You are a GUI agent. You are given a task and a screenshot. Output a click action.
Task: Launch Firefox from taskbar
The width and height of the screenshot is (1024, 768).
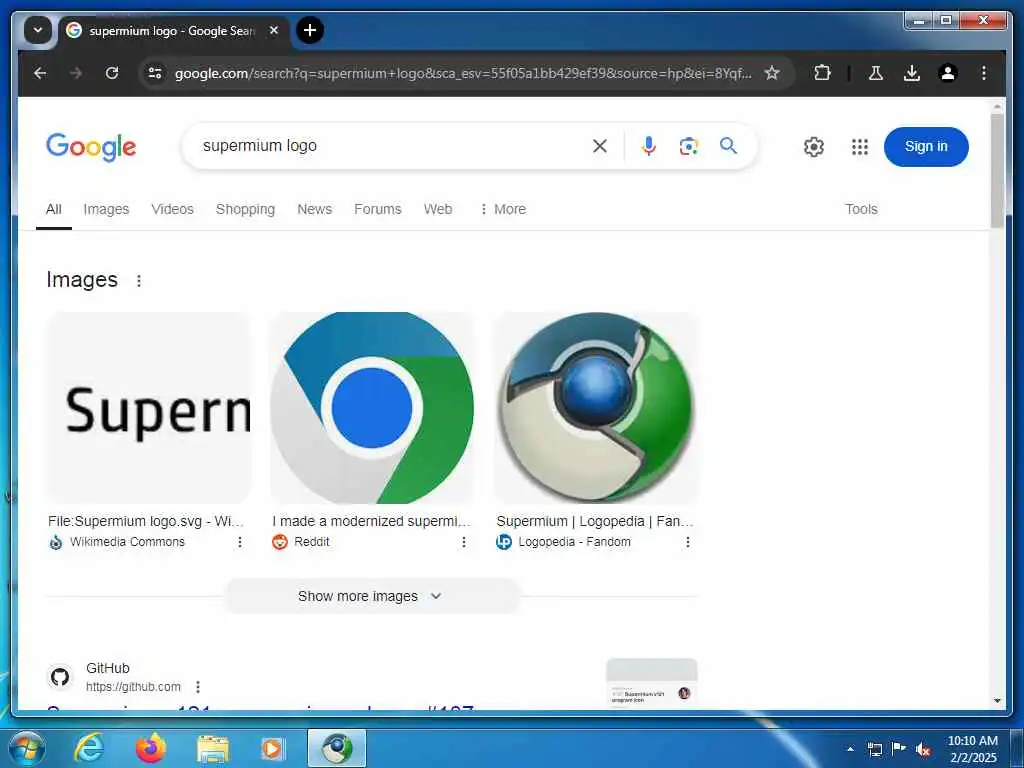(x=151, y=748)
